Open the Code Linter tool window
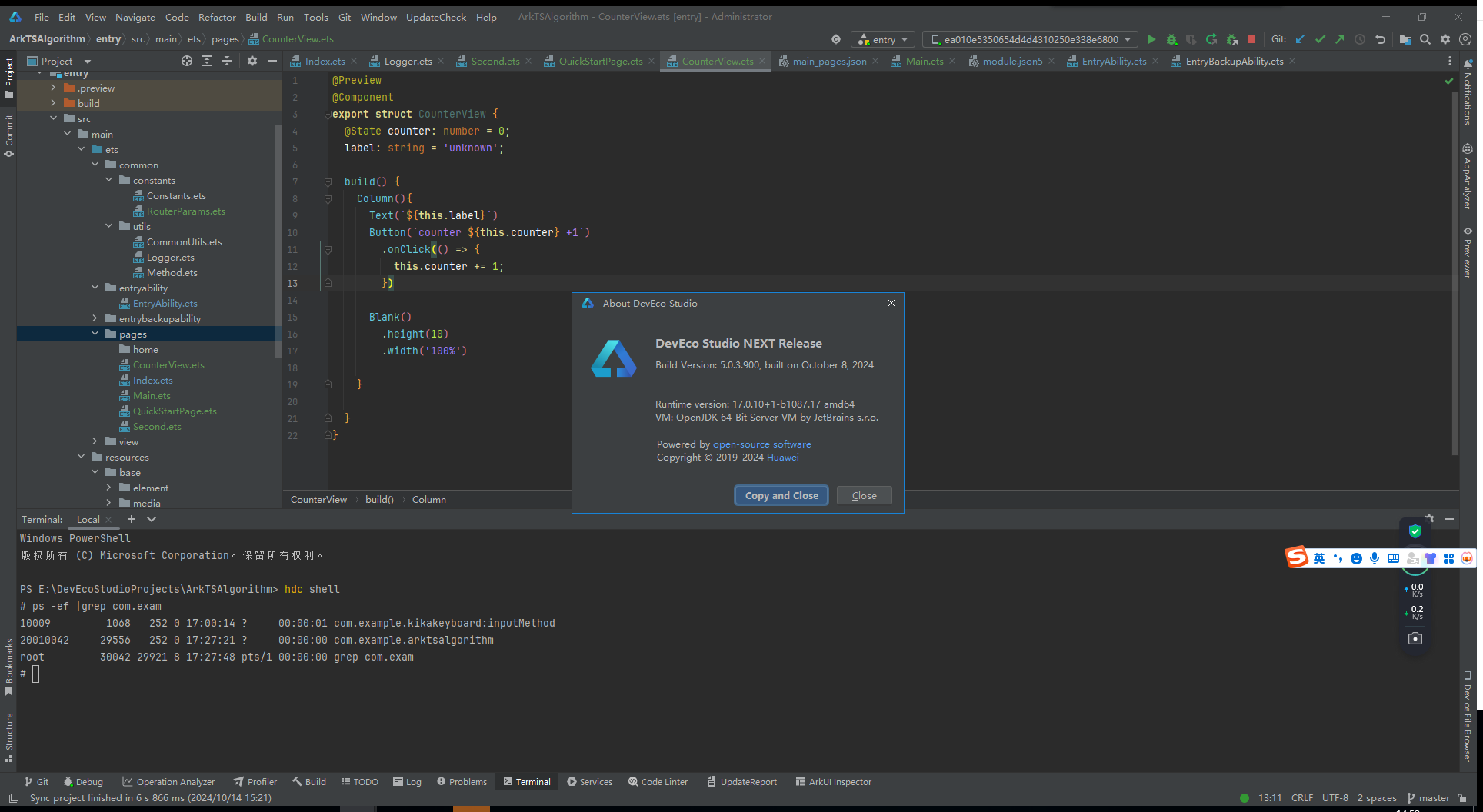The image size is (1483, 812). (658, 781)
